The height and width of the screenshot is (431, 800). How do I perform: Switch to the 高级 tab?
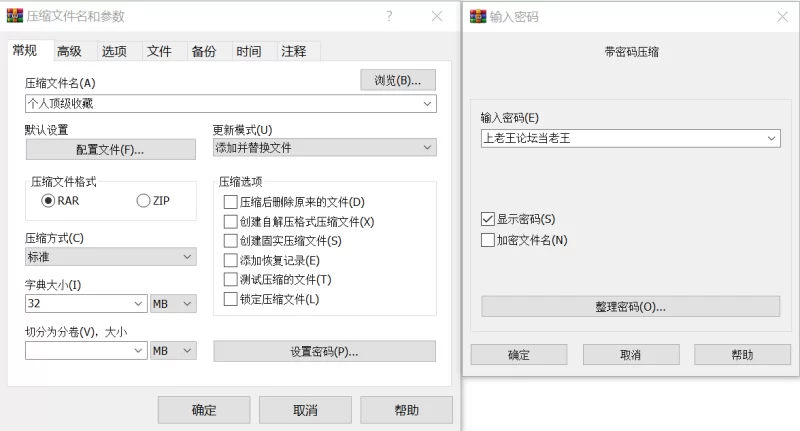click(x=69, y=52)
